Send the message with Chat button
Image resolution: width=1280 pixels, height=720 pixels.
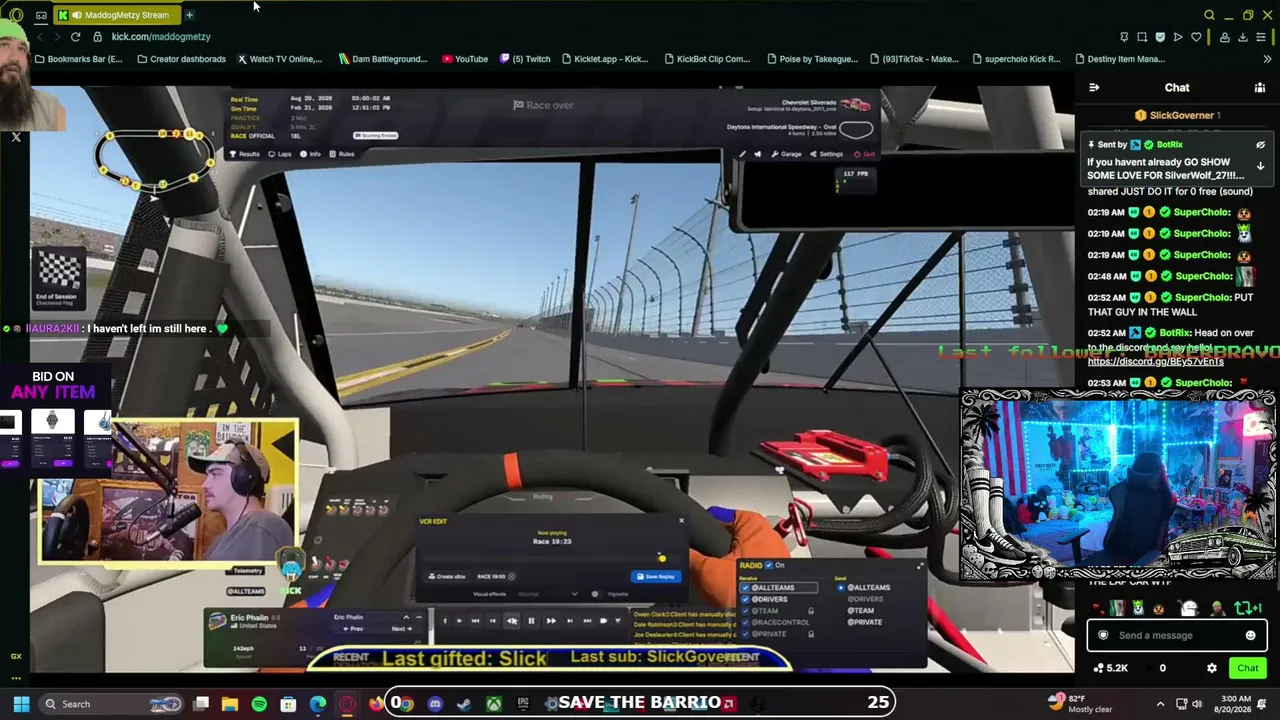[x=1247, y=668]
